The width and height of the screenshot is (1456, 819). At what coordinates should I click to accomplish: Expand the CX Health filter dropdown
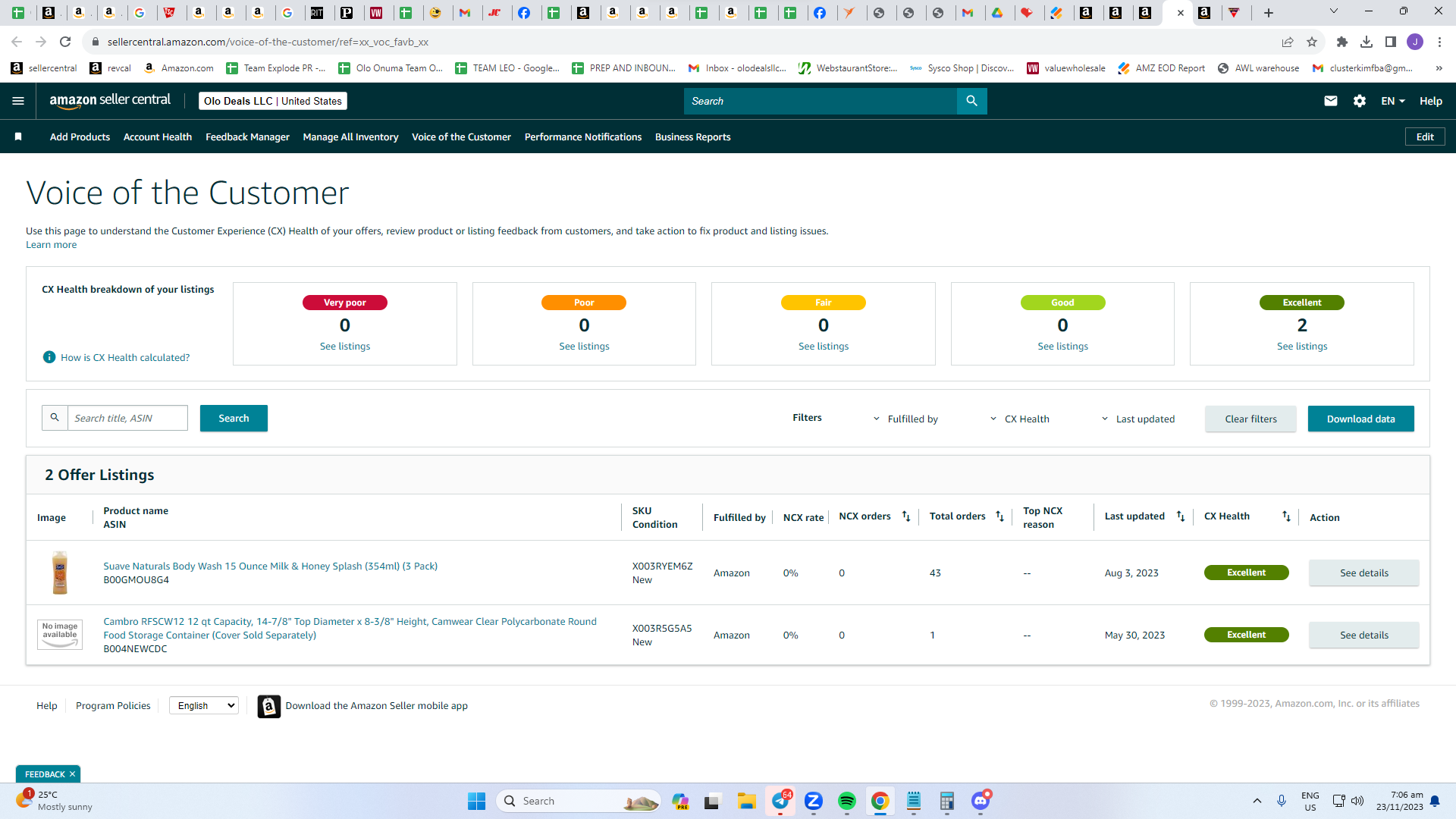[1020, 419]
